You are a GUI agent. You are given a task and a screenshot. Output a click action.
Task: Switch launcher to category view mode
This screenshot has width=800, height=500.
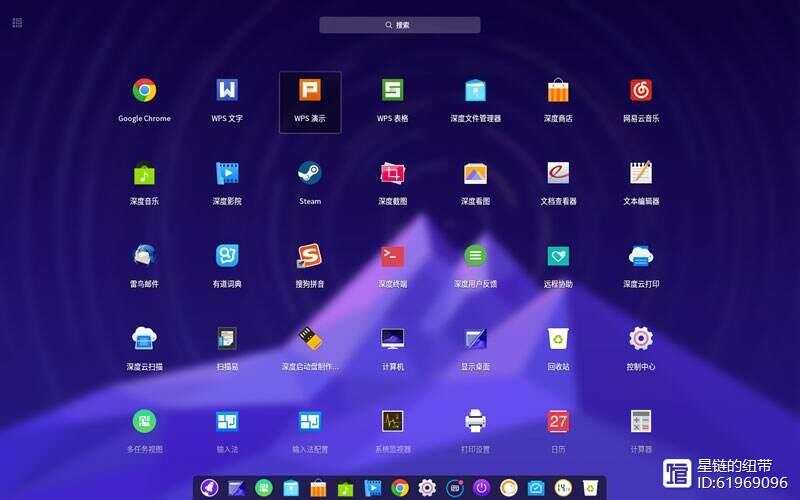[x=17, y=22]
